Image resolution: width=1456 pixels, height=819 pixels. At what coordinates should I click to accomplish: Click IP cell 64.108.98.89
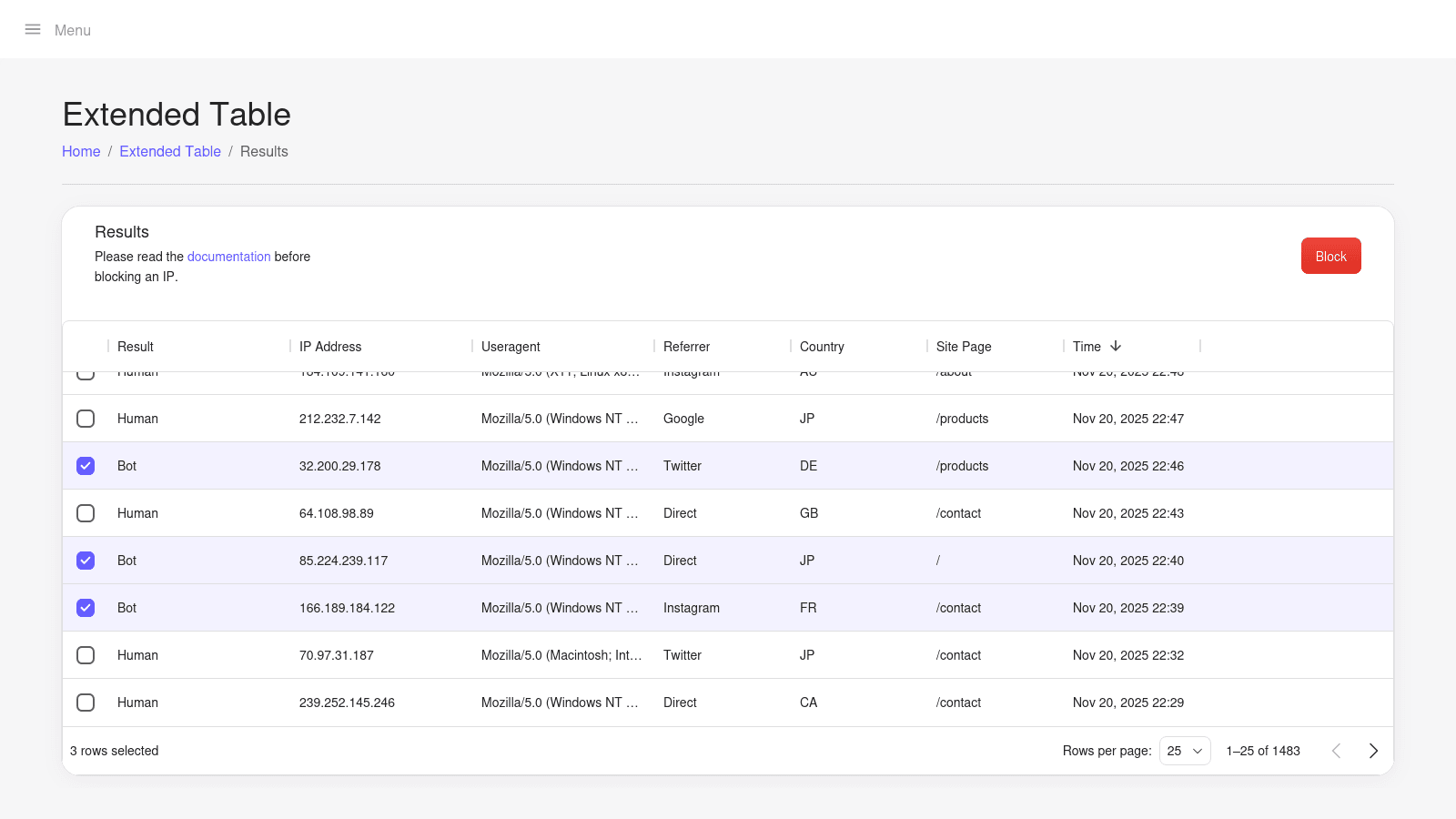[337, 513]
